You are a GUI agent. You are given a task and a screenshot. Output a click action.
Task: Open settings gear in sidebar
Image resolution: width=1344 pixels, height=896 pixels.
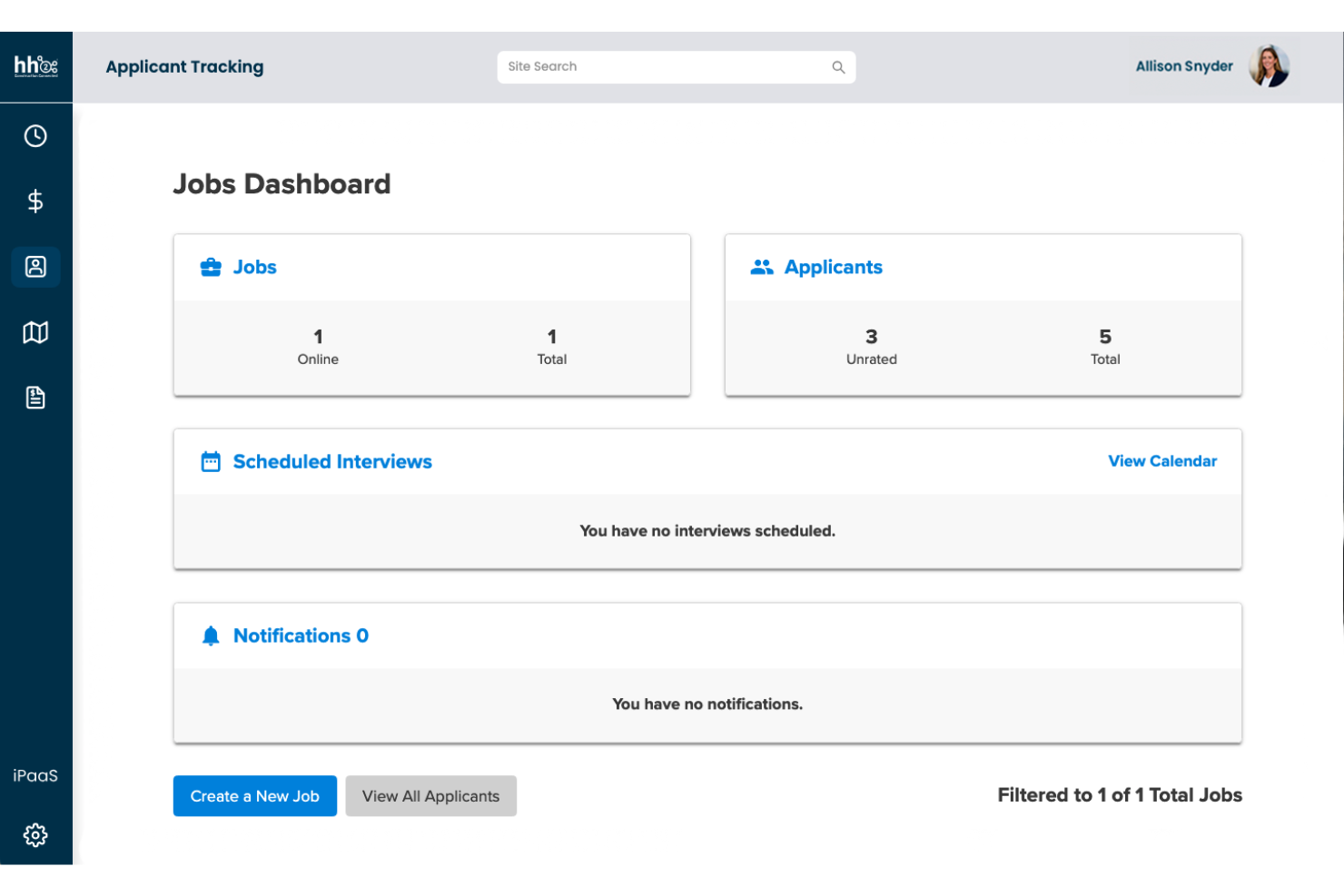click(35, 835)
